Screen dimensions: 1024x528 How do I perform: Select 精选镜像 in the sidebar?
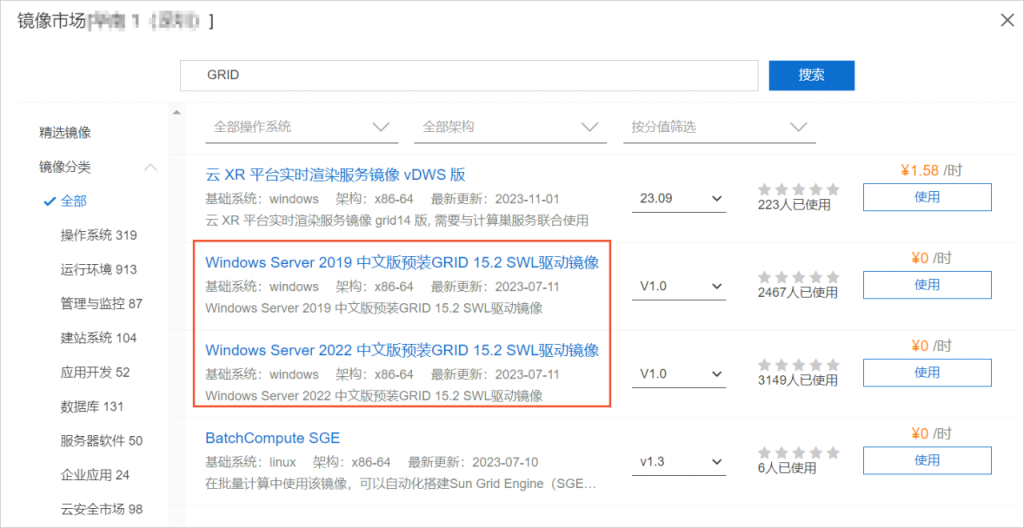click(65, 133)
